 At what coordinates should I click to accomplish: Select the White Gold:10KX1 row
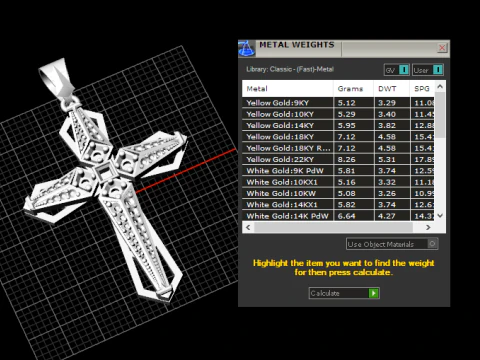point(338,182)
